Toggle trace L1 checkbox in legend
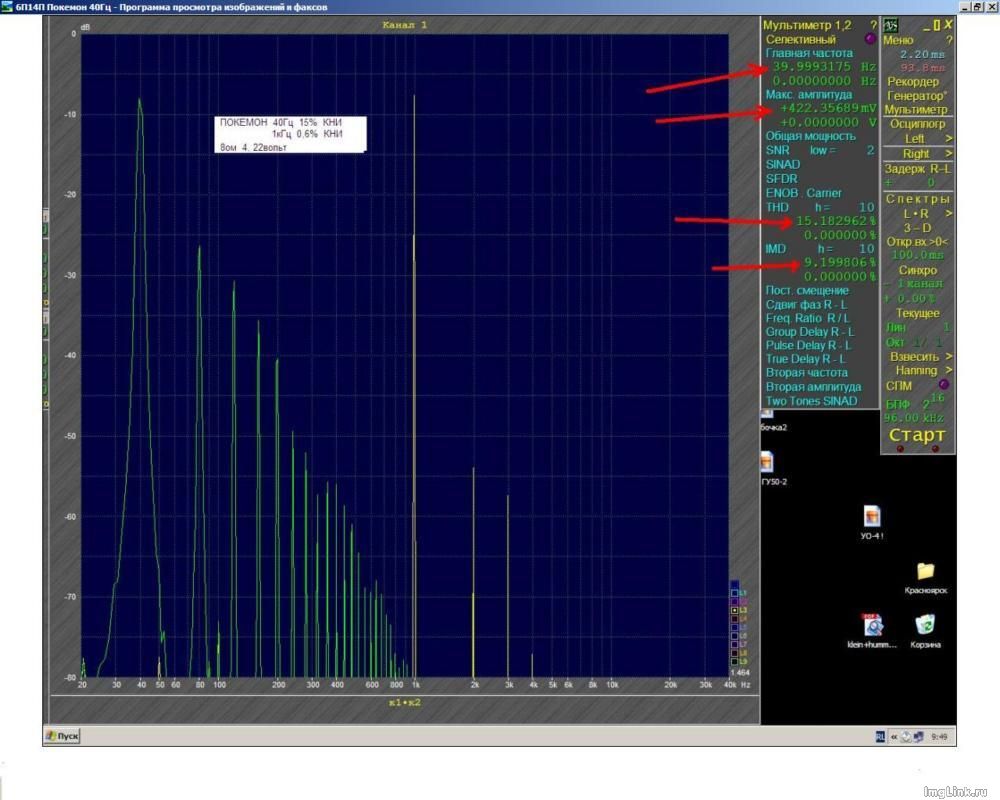The image size is (1000, 800). click(x=734, y=593)
